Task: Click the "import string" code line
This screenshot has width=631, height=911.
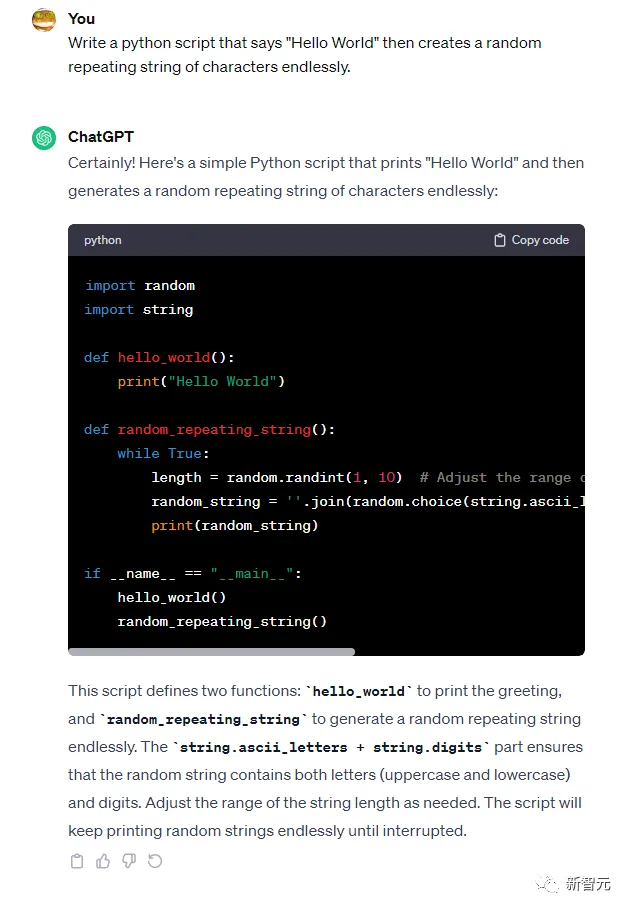Action: click(139, 309)
